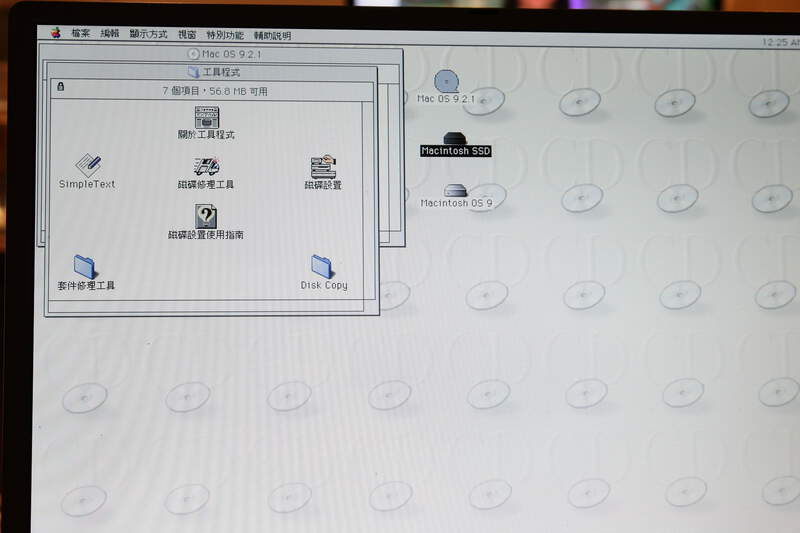The width and height of the screenshot is (800, 533).
Task: Open the 特別功能 menu
Action: click(x=225, y=35)
